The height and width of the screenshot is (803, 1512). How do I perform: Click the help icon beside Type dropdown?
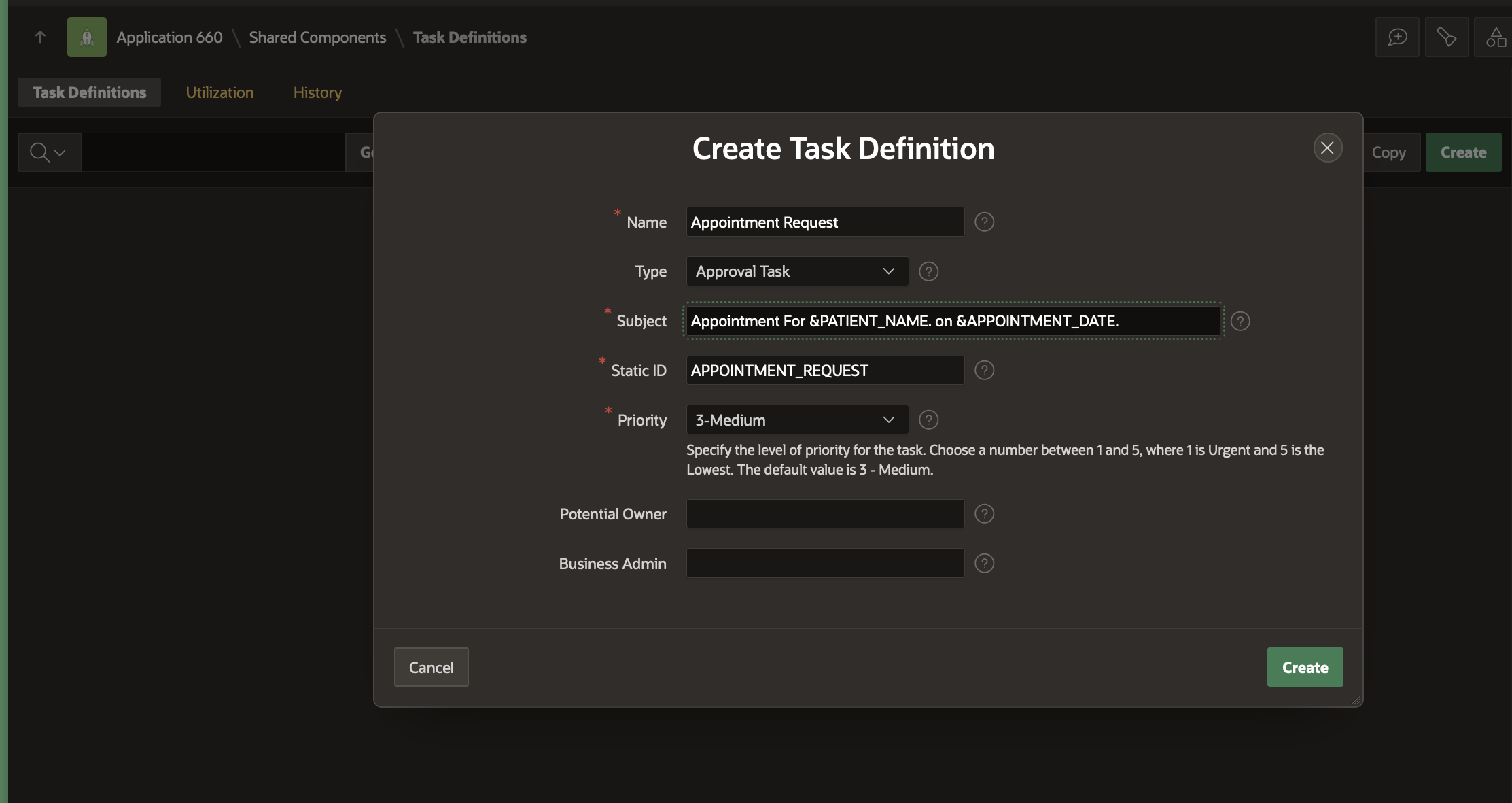click(x=928, y=272)
